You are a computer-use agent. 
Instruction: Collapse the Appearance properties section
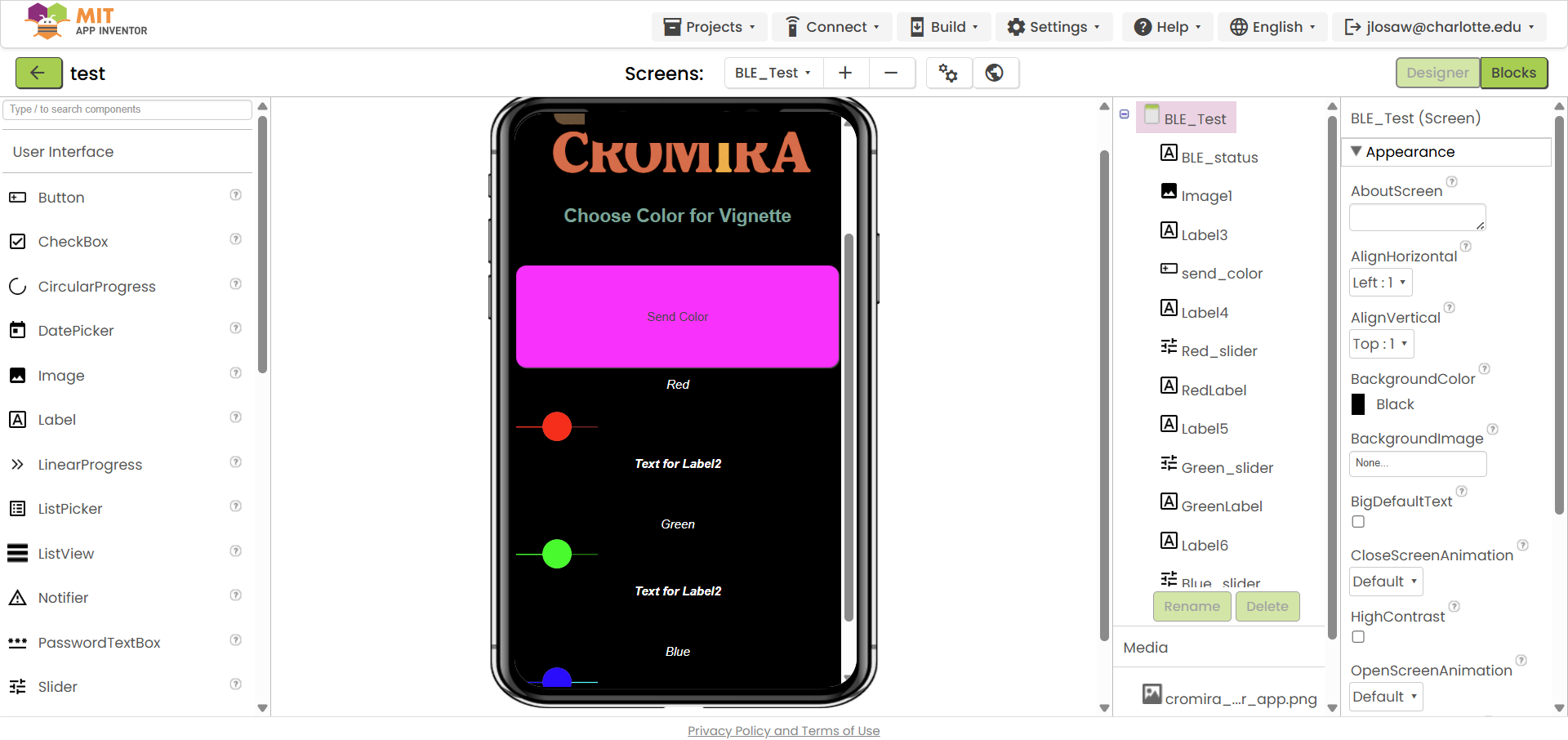[x=1356, y=151]
